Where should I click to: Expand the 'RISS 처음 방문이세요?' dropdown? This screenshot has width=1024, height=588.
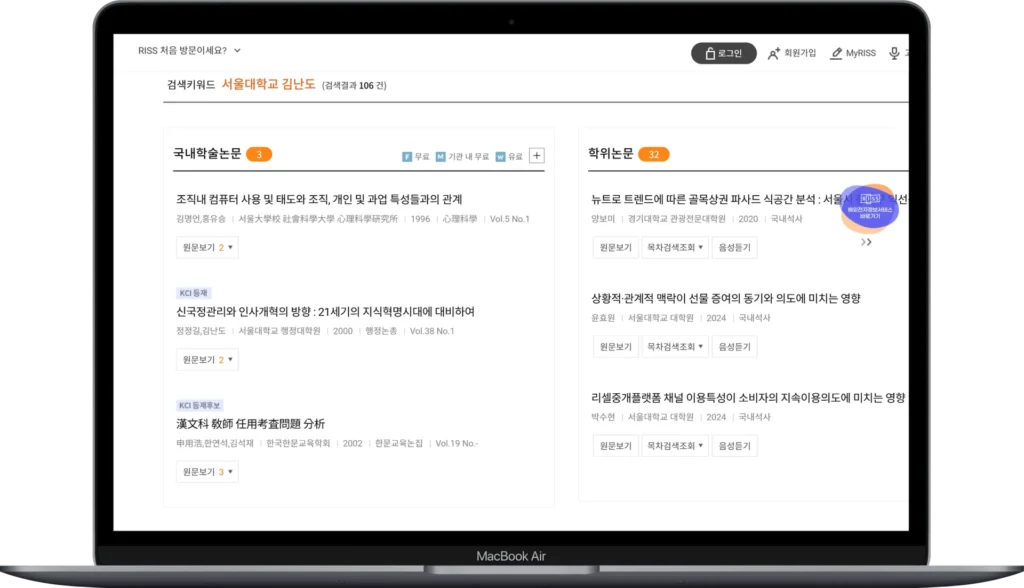tap(189, 50)
